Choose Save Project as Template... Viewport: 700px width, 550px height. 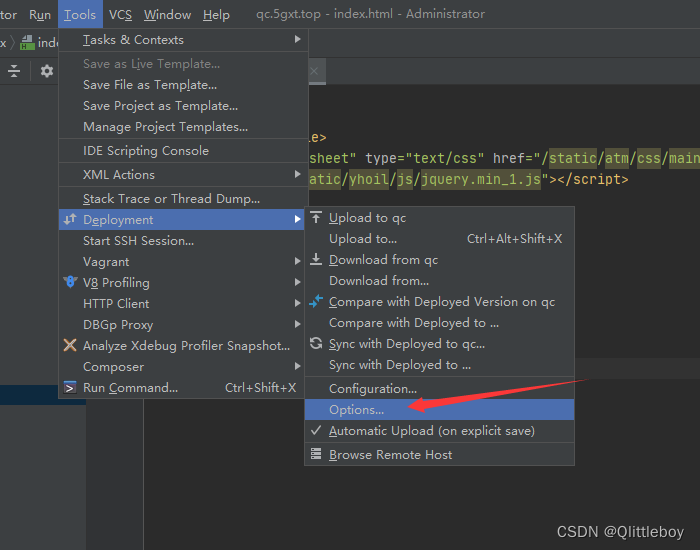pos(183,106)
